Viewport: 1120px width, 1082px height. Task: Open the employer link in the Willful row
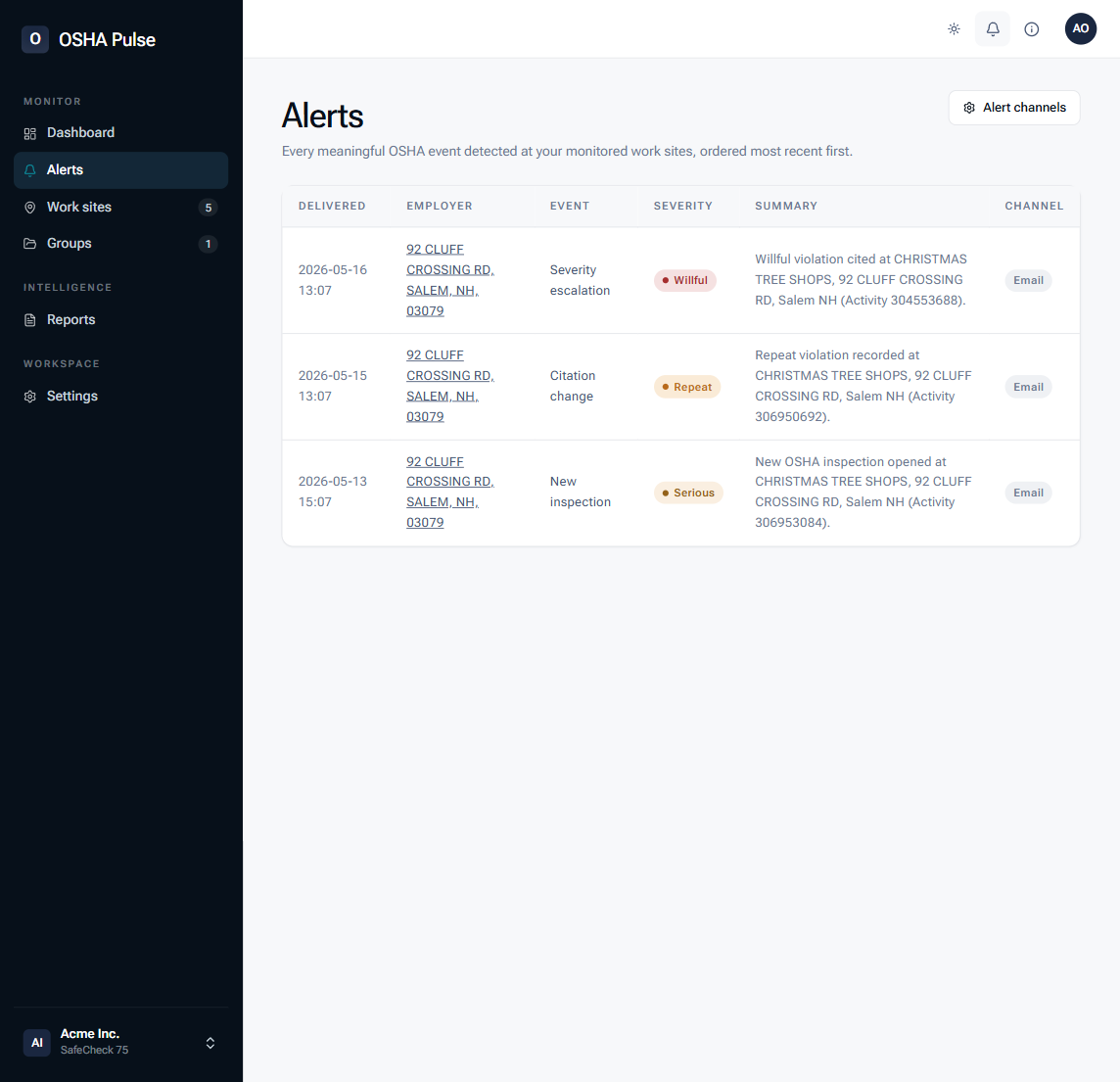pos(450,280)
